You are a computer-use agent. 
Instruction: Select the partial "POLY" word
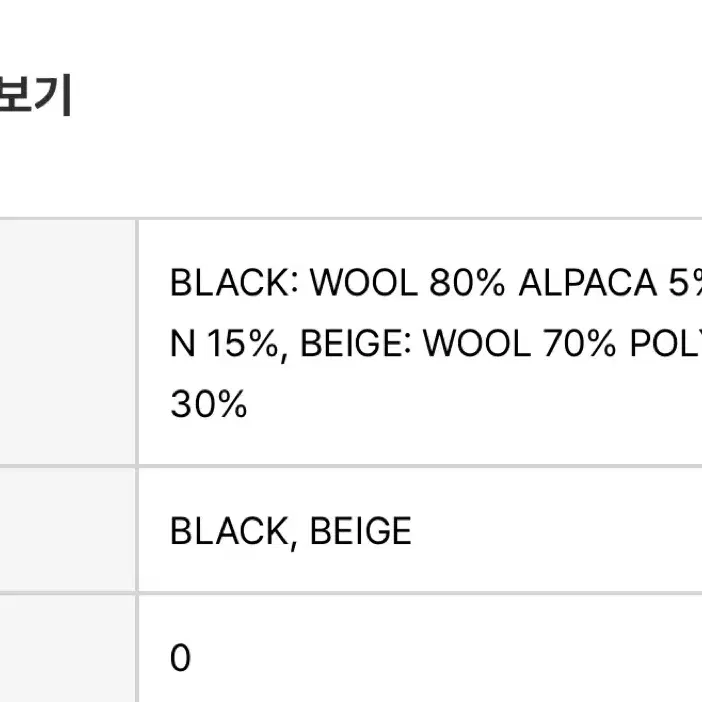[666, 344]
